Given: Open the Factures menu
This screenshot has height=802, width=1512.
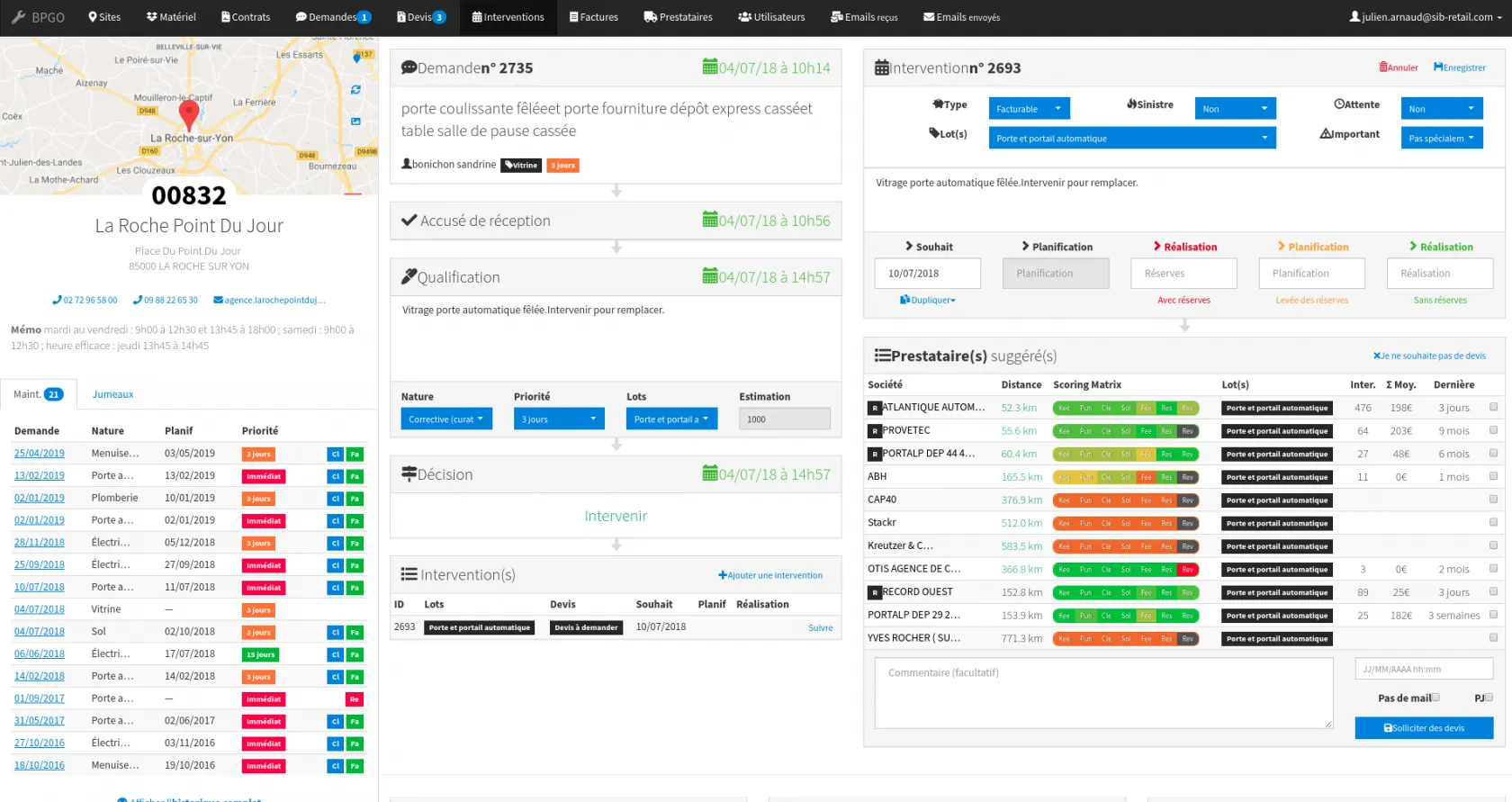Looking at the screenshot, I should coord(593,17).
